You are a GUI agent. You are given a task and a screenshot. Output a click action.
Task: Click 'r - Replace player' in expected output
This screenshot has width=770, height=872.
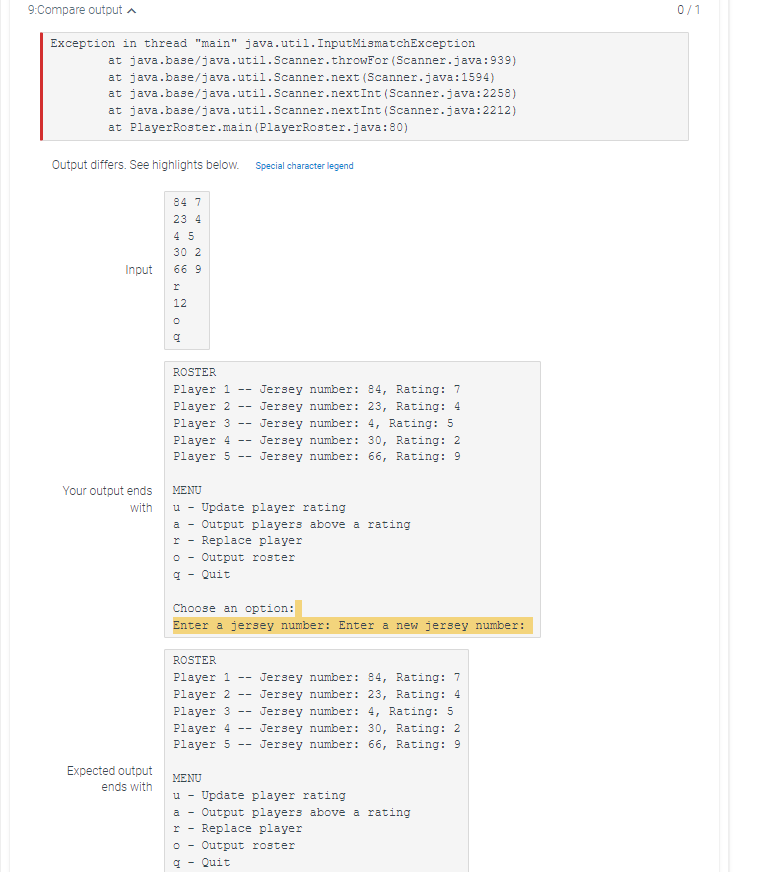[x=237, y=829]
